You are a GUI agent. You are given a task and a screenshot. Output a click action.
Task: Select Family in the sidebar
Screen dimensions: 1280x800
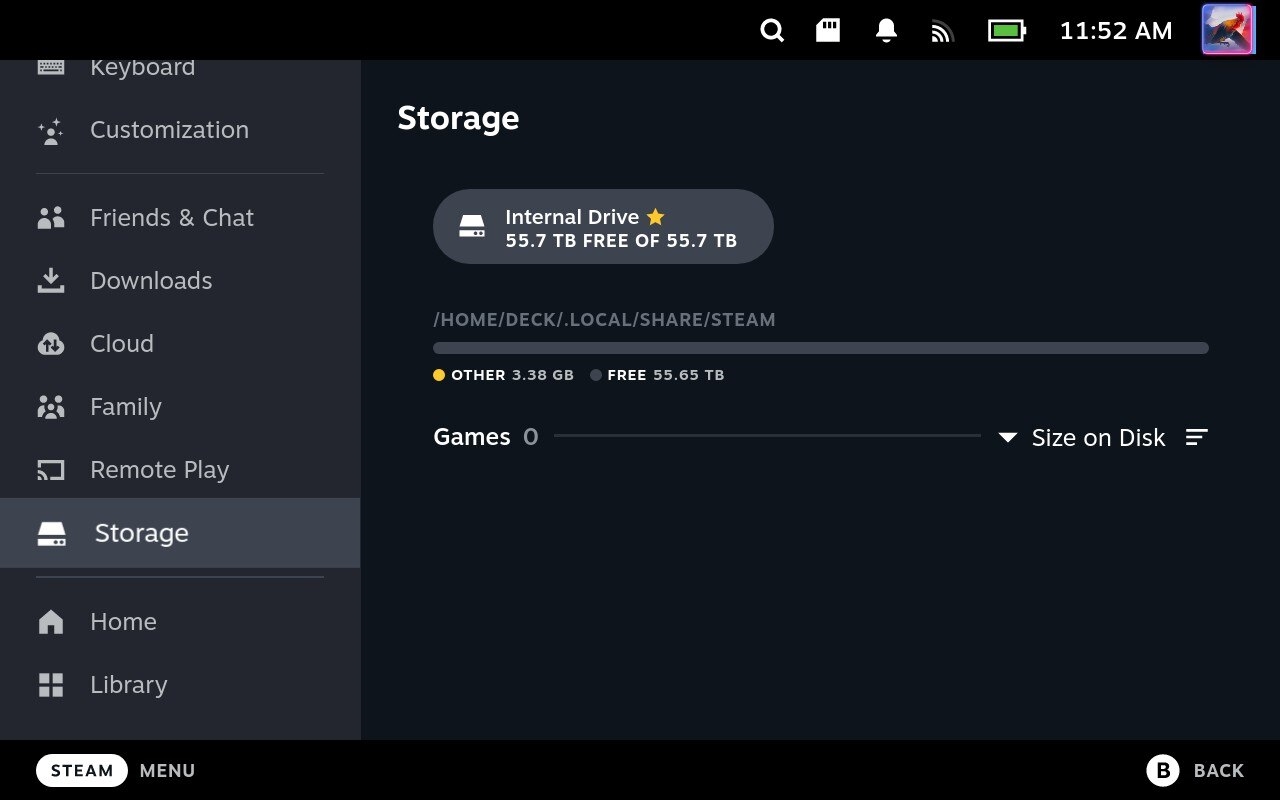pyautogui.click(x=125, y=406)
